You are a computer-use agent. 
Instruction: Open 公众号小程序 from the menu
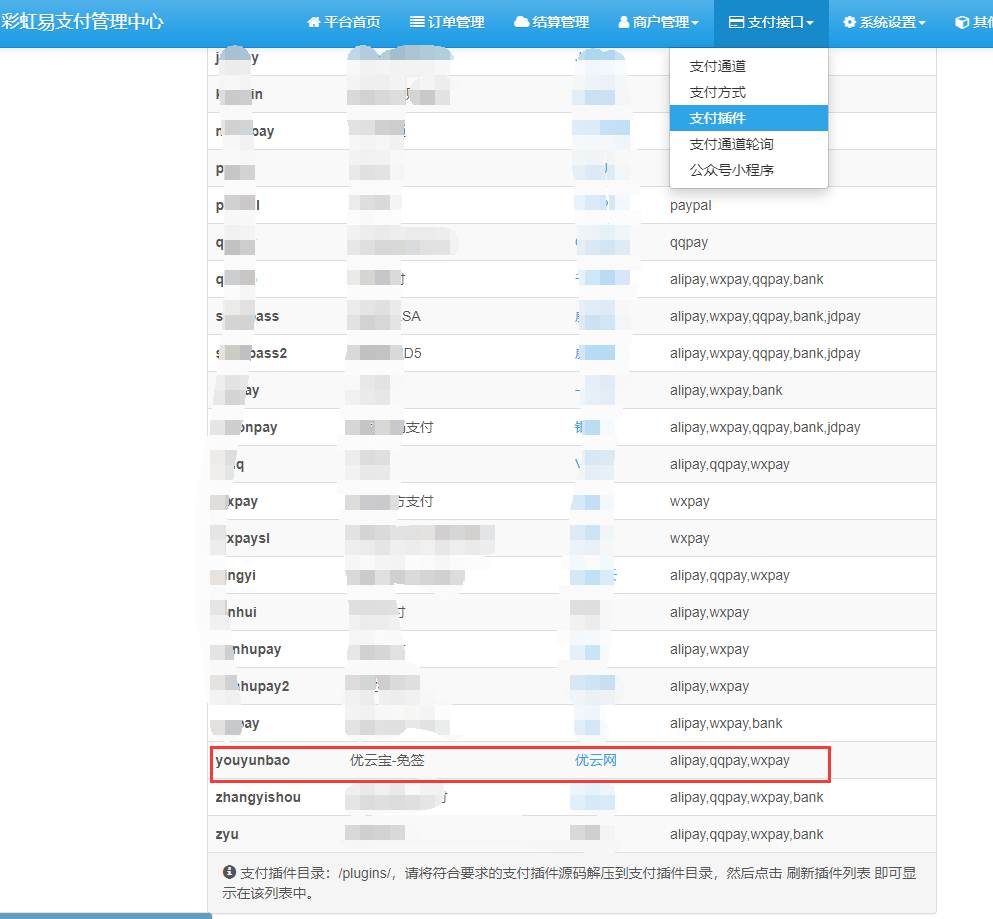tap(731, 170)
